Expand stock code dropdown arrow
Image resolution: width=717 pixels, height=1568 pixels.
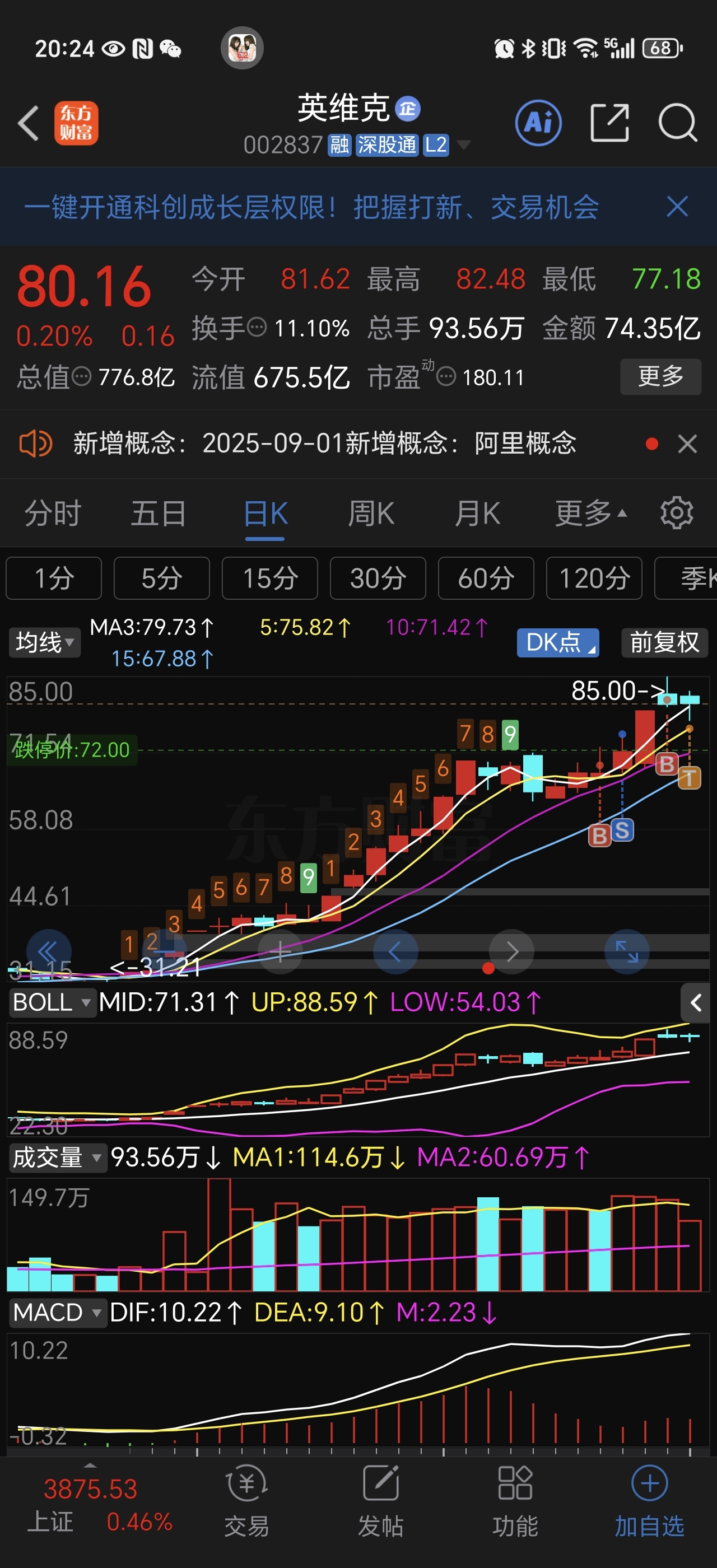463,145
